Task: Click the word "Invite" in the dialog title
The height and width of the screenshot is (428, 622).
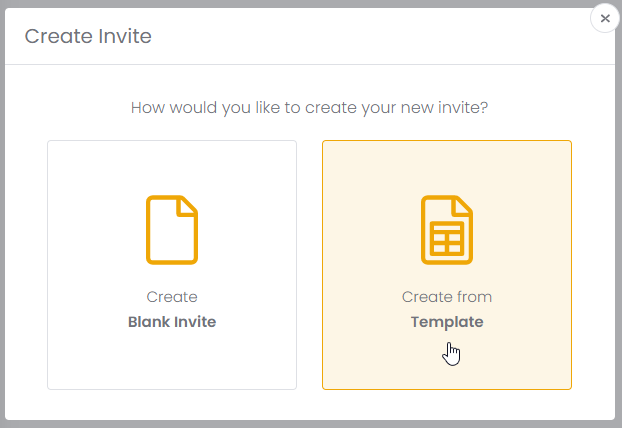Action: click(125, 37)
